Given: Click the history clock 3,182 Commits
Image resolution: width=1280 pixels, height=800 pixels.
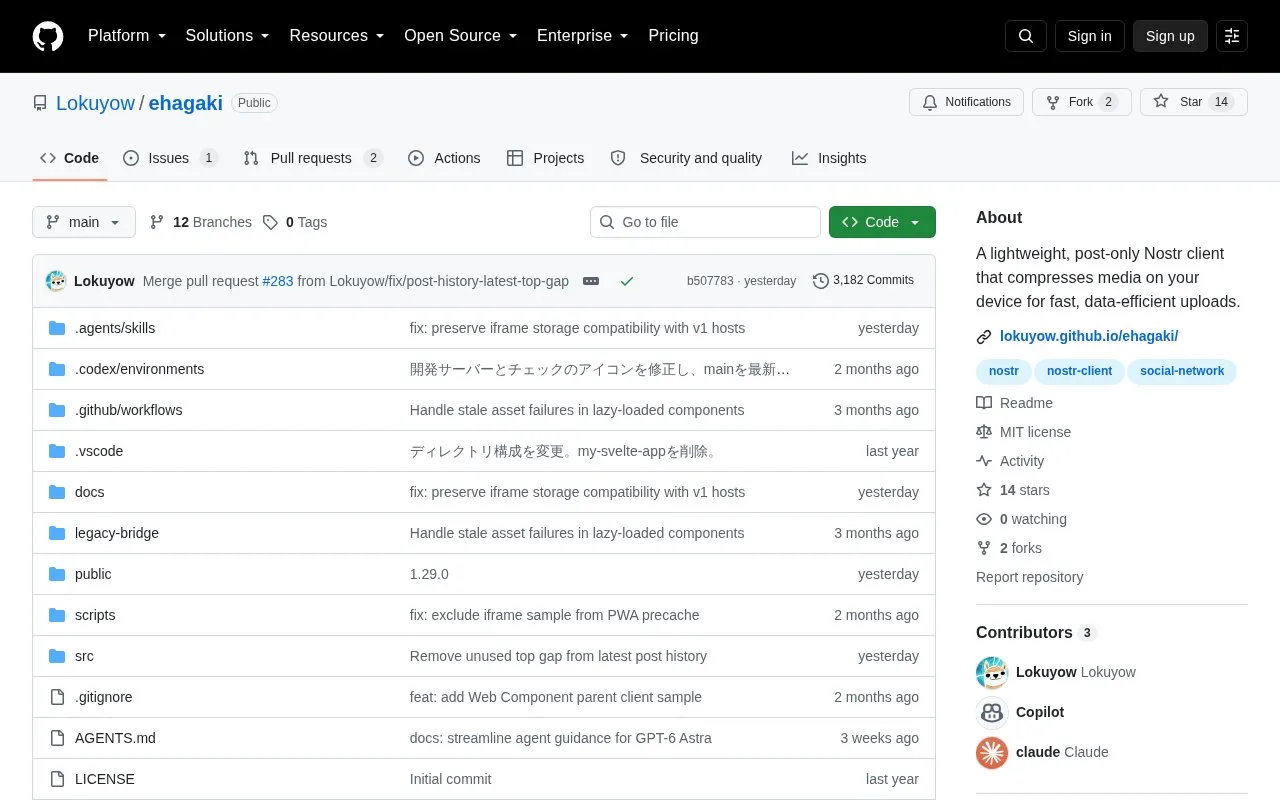Looking at the screenshot, I should point(863,280).
